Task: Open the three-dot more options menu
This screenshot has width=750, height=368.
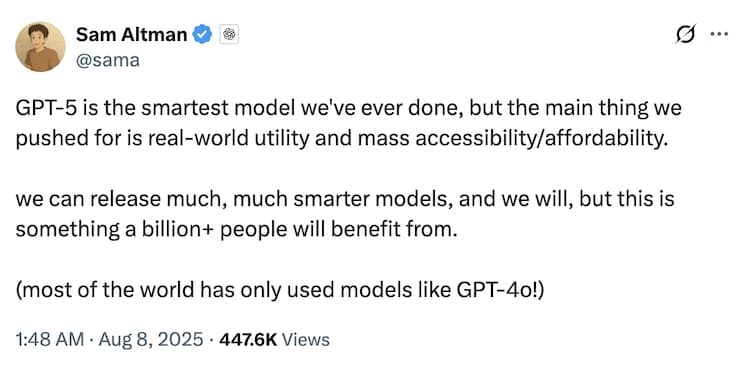Action: [x=719, y=34]
